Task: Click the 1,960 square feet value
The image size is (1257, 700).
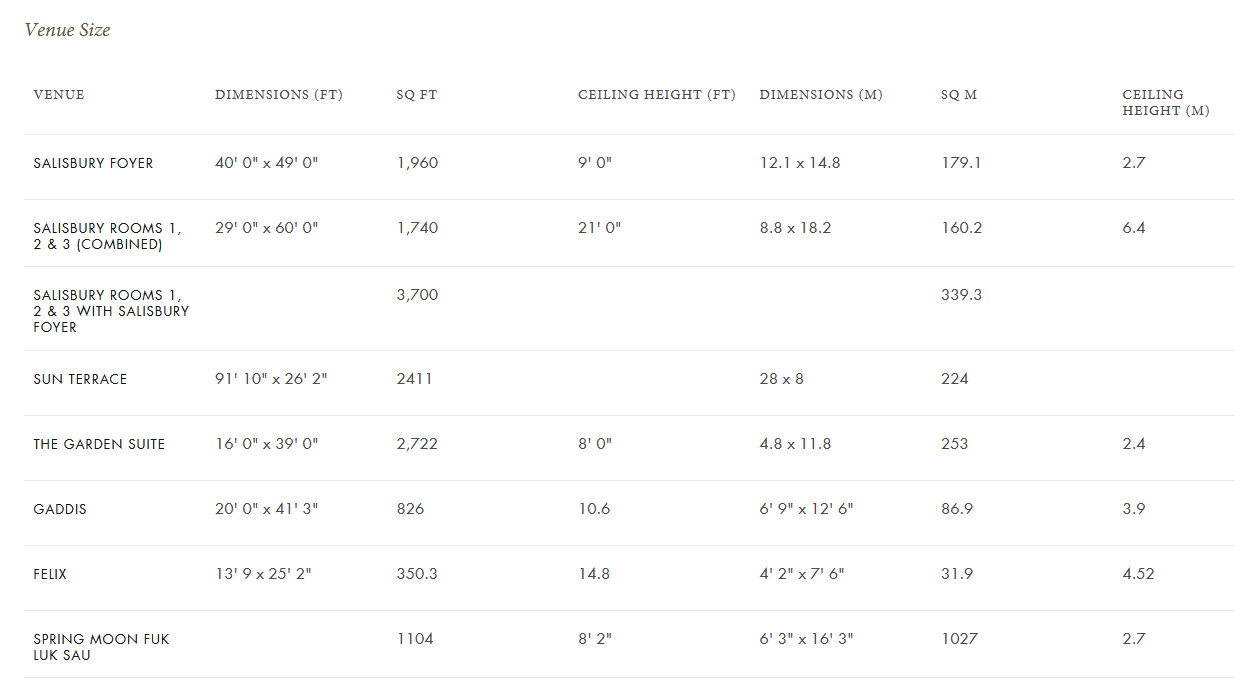Action: (417, 163)
